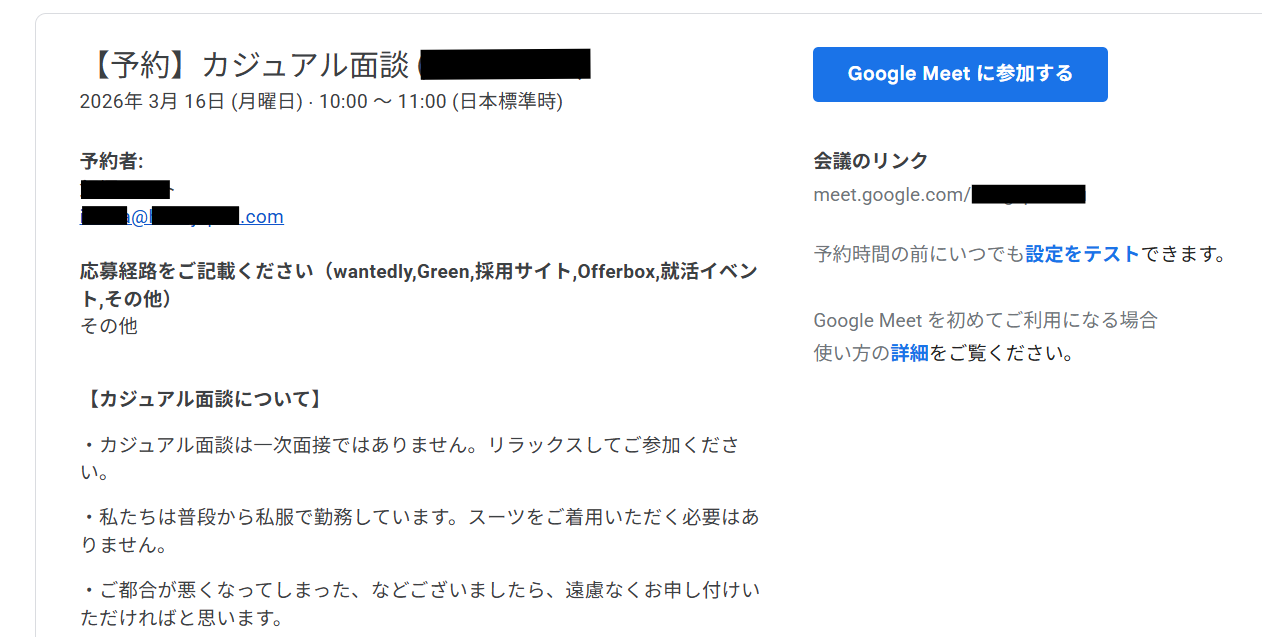
Task: Click the paragraph about リラックスしてご参加ください
Action: coord(410,458)
